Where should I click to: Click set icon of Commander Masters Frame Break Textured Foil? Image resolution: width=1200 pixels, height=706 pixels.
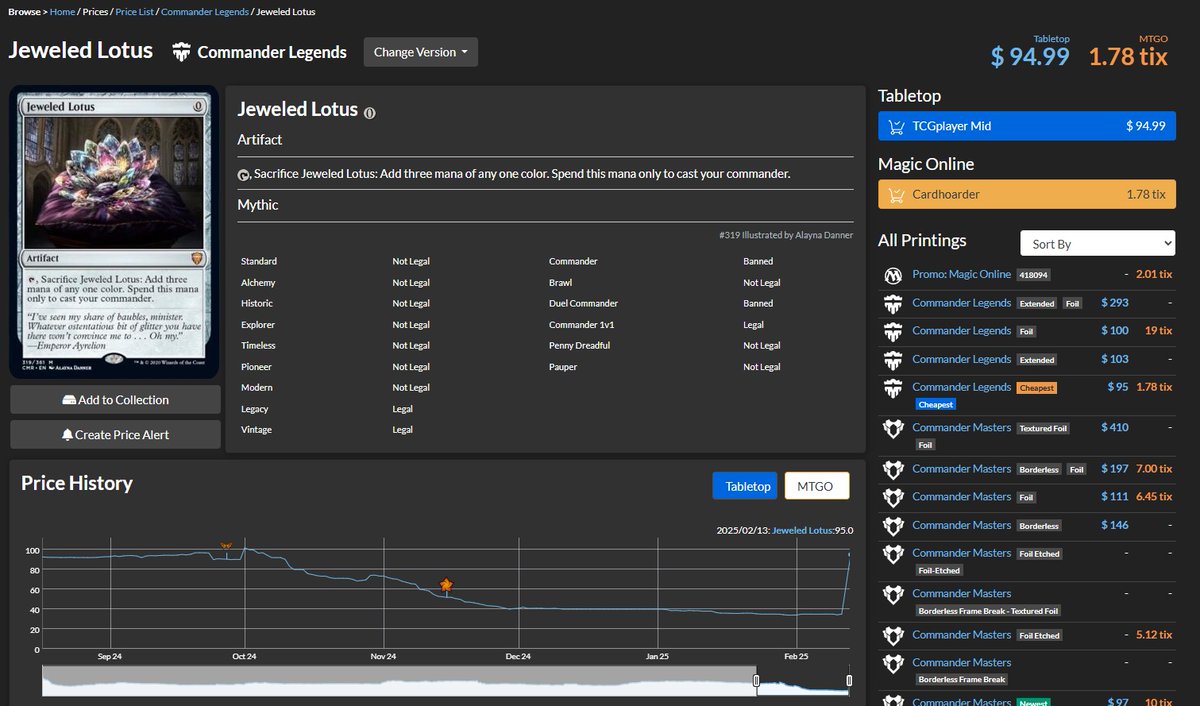(894, 595)
